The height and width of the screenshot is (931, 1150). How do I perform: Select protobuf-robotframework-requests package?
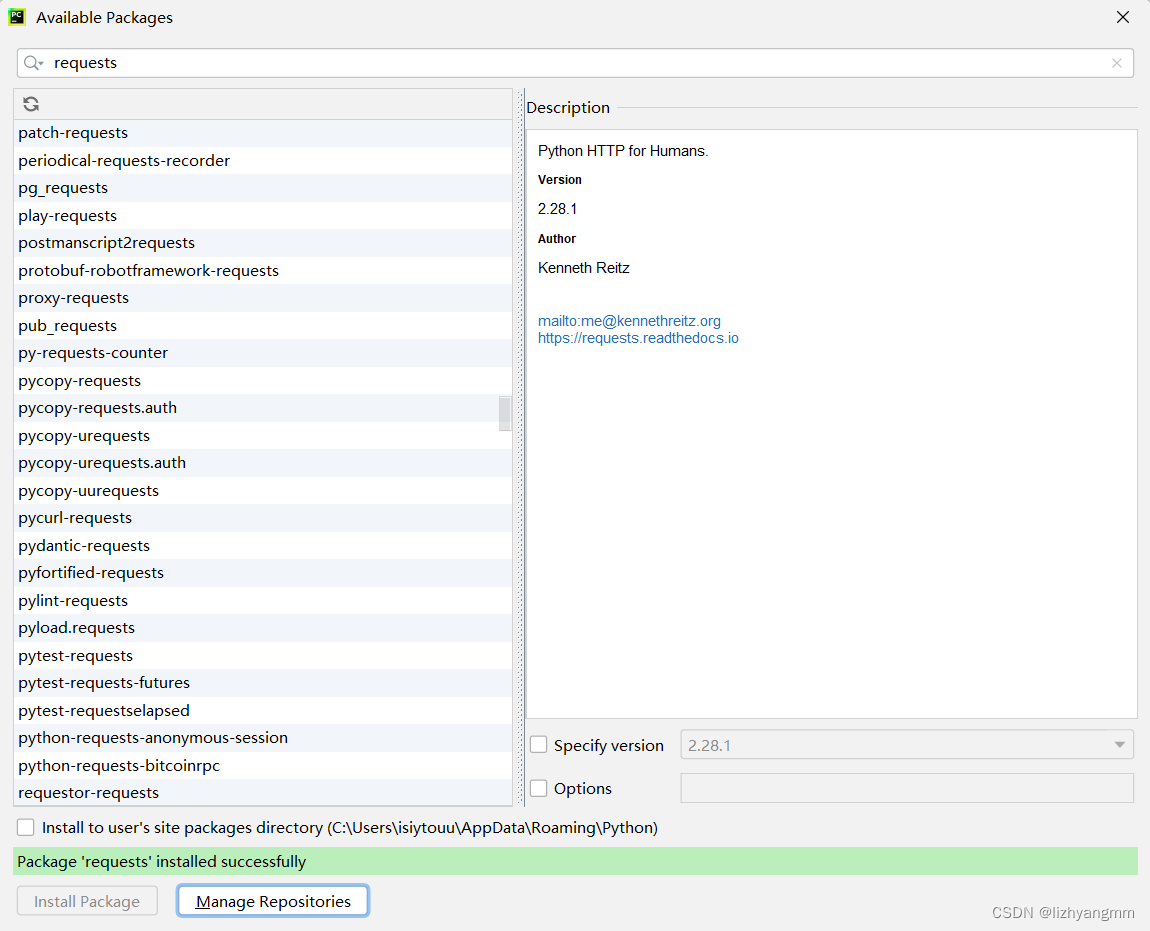tap(263, 271)
